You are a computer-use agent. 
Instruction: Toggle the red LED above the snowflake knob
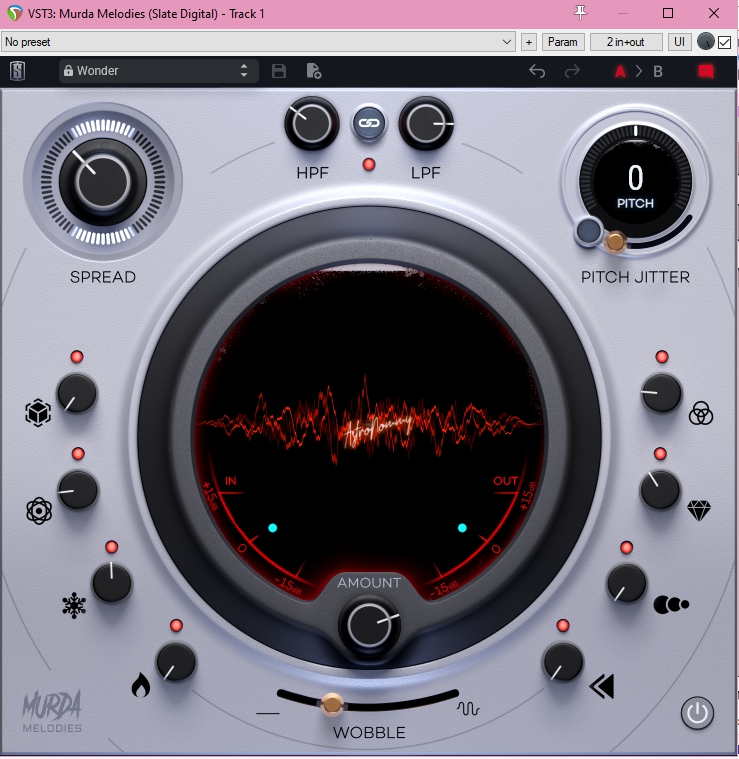(x=112, y=547)
